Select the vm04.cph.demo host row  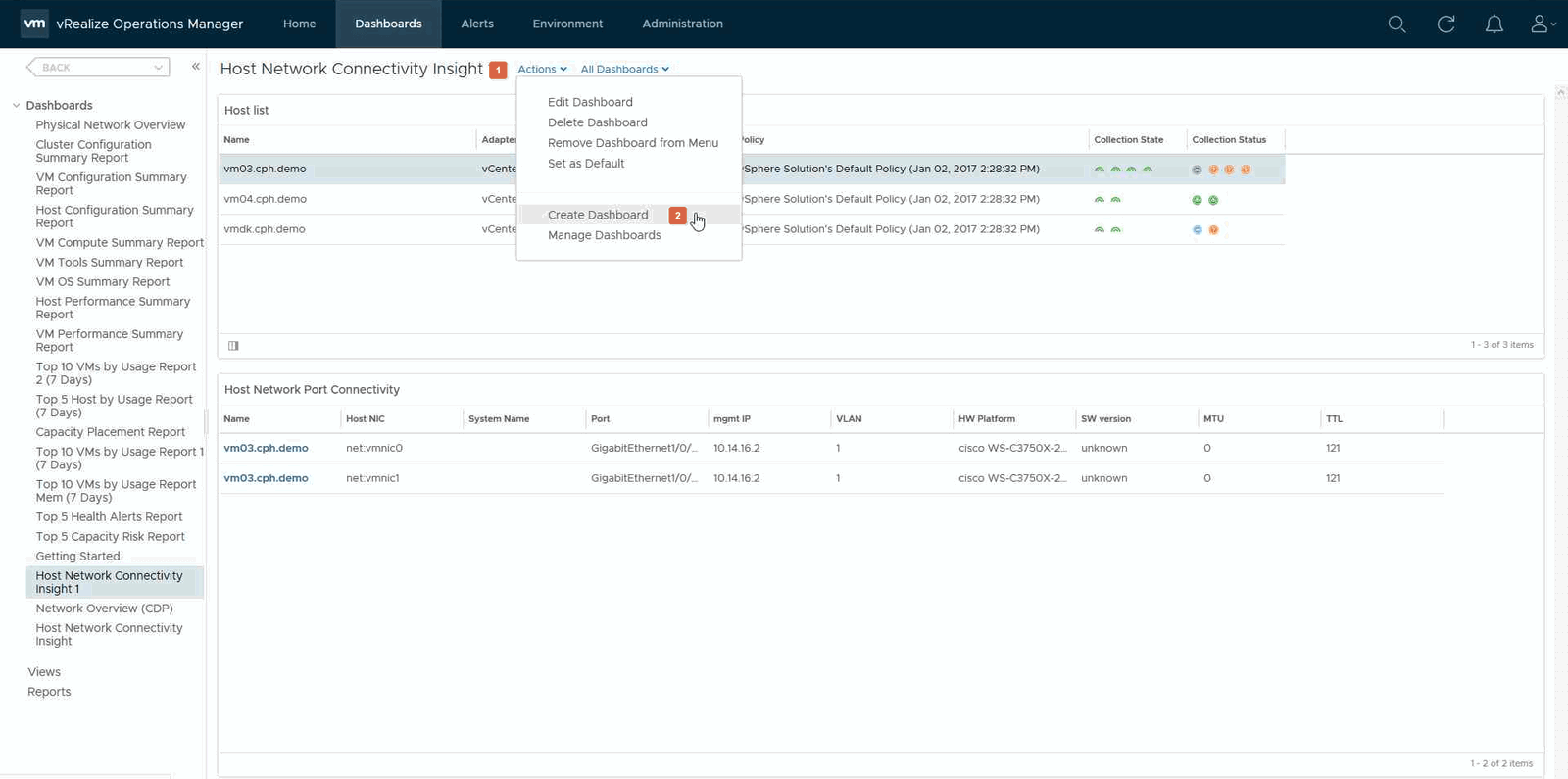(265, 199)
